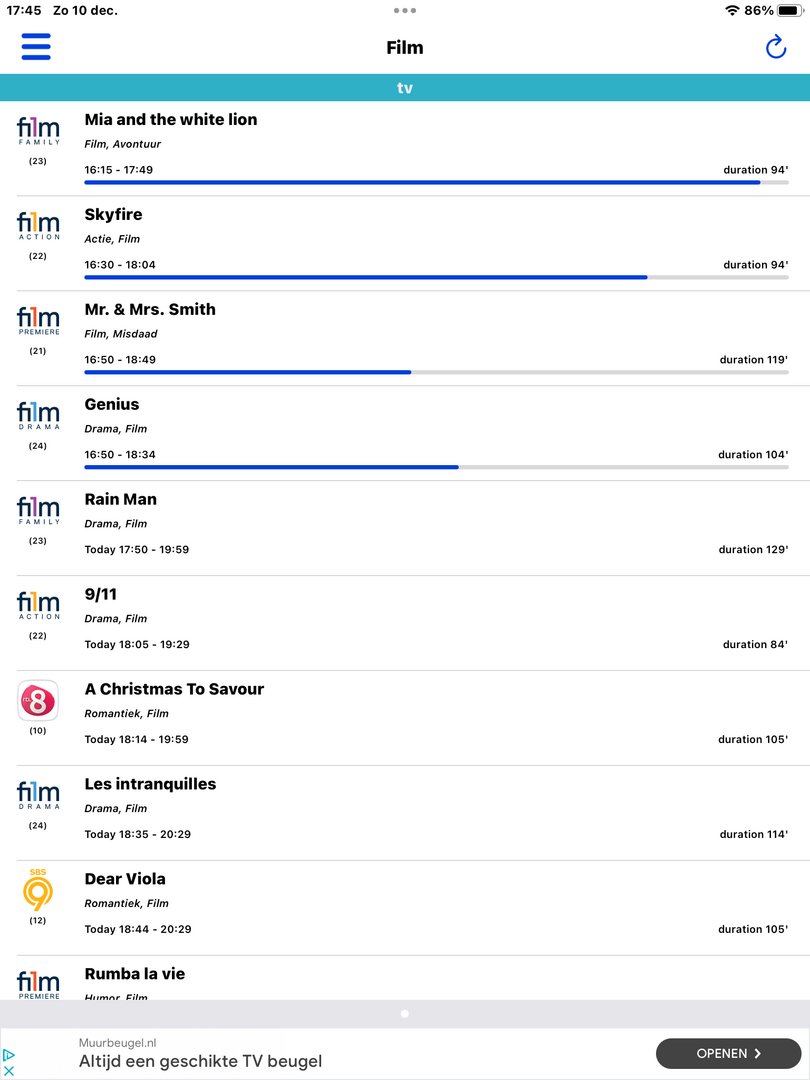Click the Skyfire progress bar
This screenshot has height=1080, width=810.
point(436,277)
